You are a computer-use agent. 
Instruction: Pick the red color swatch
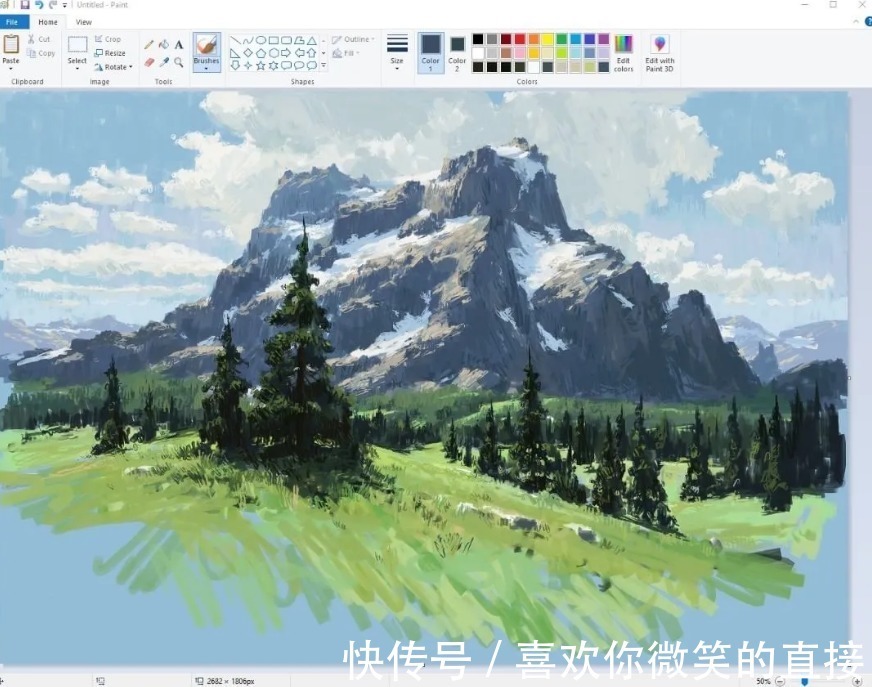[x=519, y=38]
